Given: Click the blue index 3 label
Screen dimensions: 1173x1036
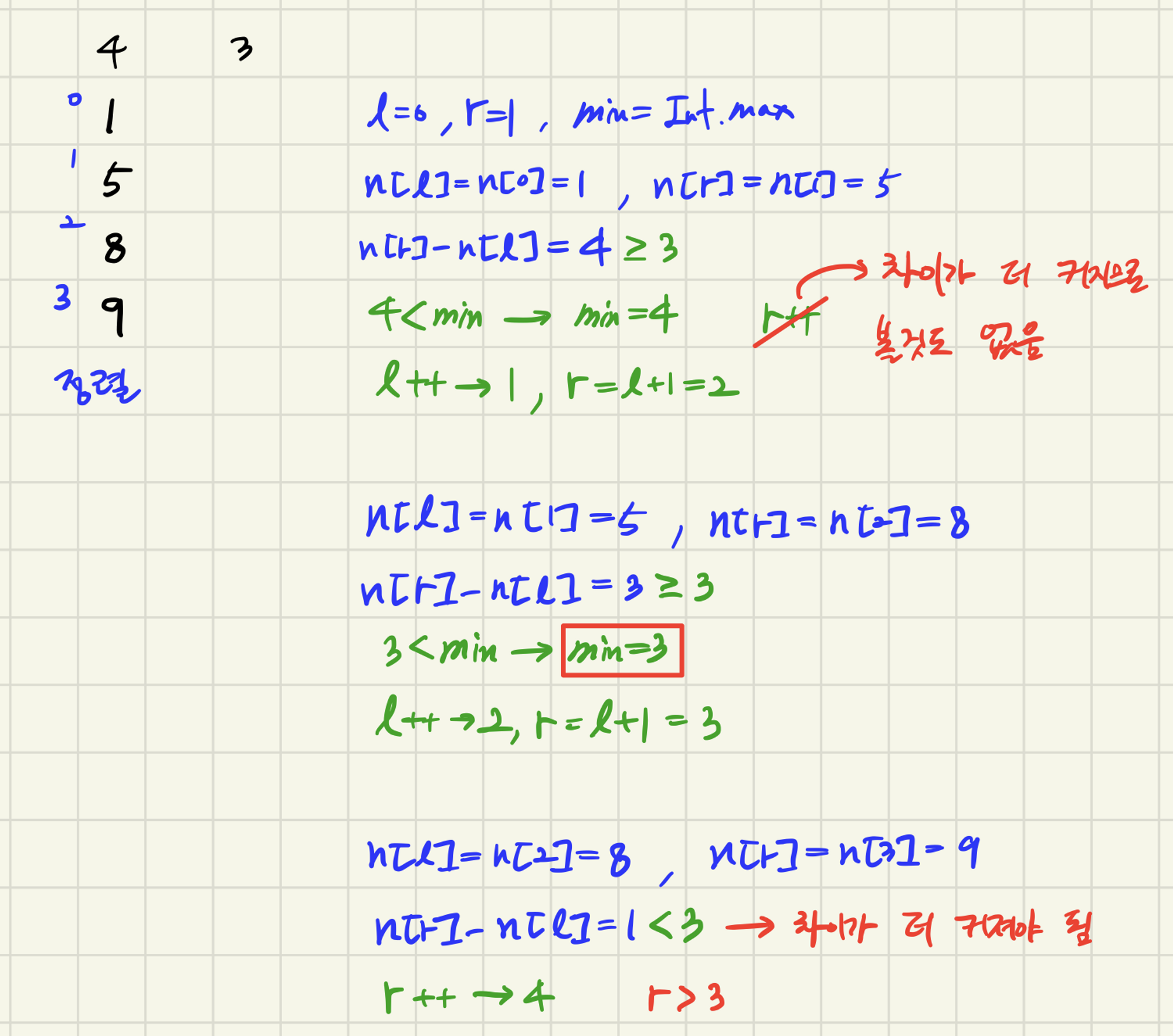Looking at the screenshot, I should pos(62,298).
